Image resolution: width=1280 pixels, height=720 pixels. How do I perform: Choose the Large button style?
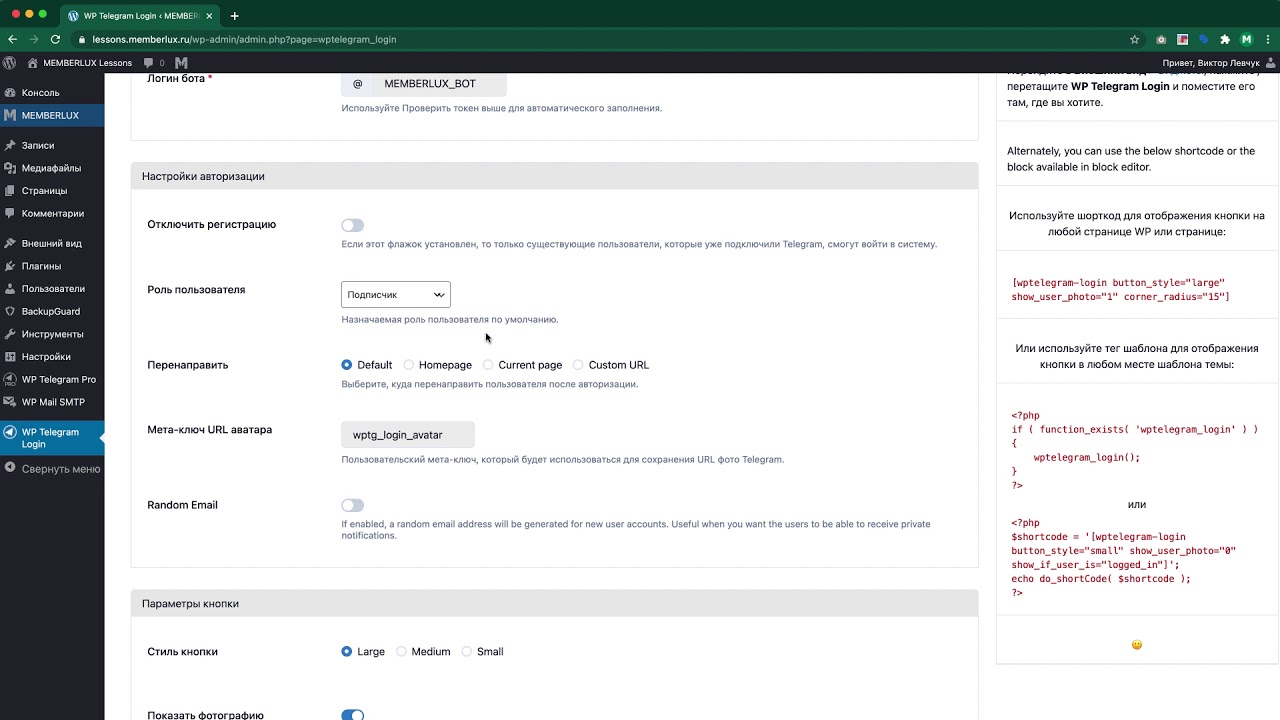pyautogui.click(x=347, y=651)
